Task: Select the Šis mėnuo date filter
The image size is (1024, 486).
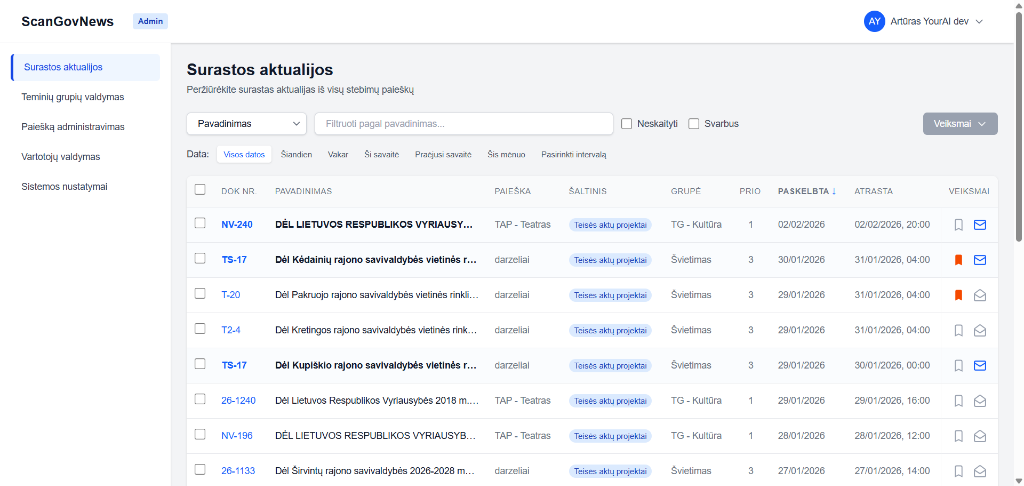Action: tap(506, 155)
